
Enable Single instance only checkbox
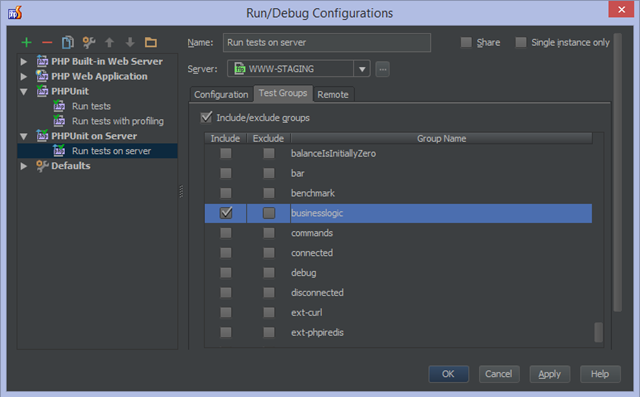click(521, 42)
